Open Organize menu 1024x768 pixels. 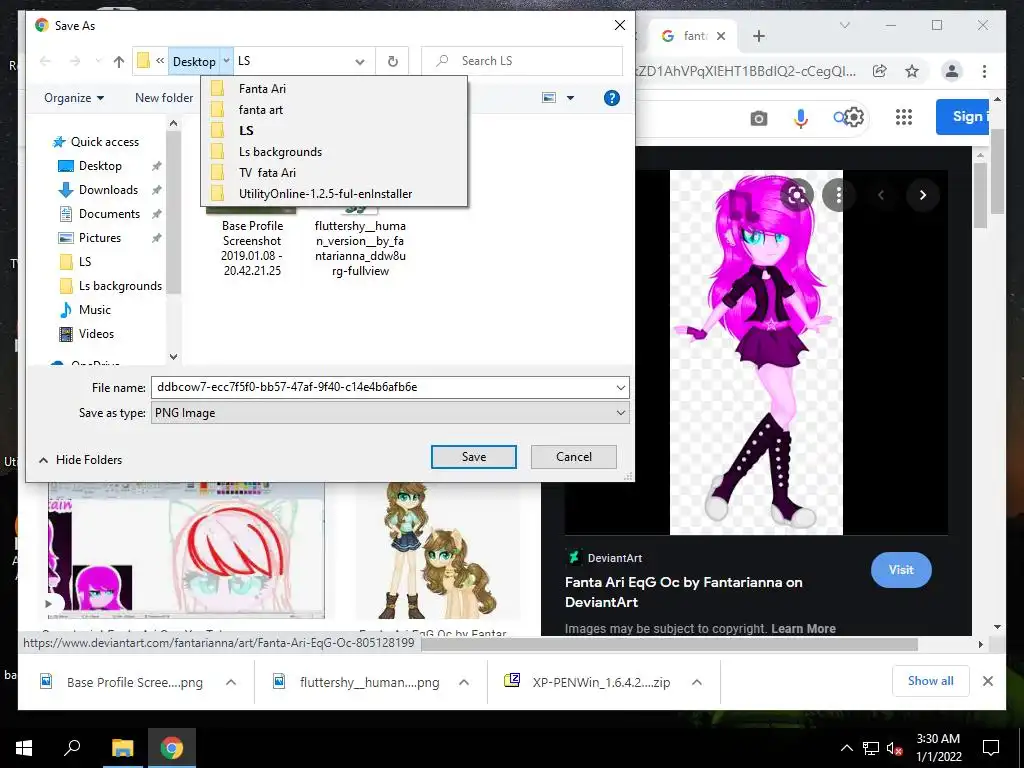[74, 98]
